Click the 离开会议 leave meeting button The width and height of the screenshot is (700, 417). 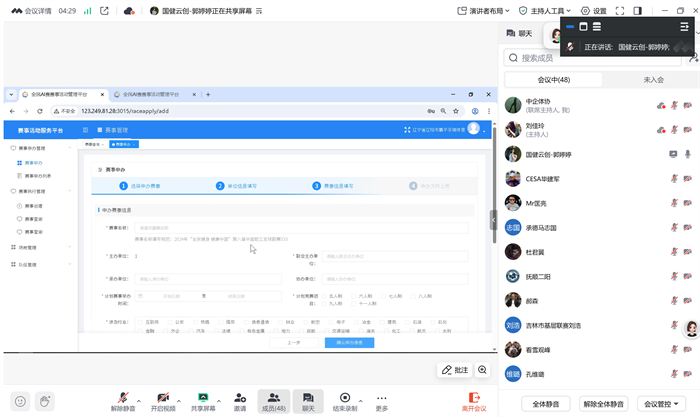click(473, 400)
